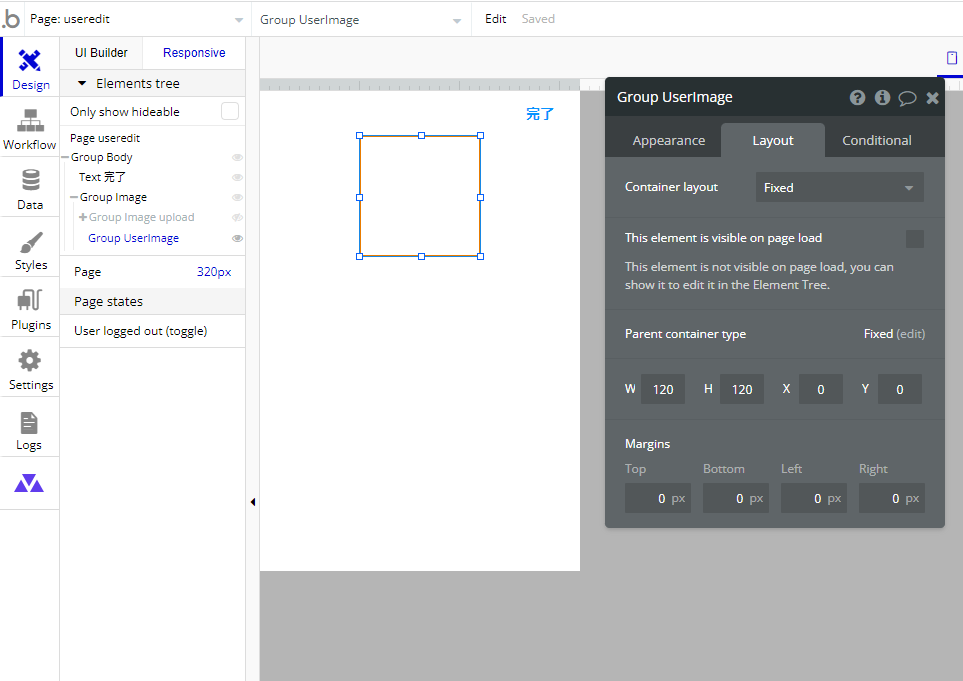Click the 完了 text on canvas
Image resolution: width=963 pixels, height=681 pixels.
tap(540, 114)
